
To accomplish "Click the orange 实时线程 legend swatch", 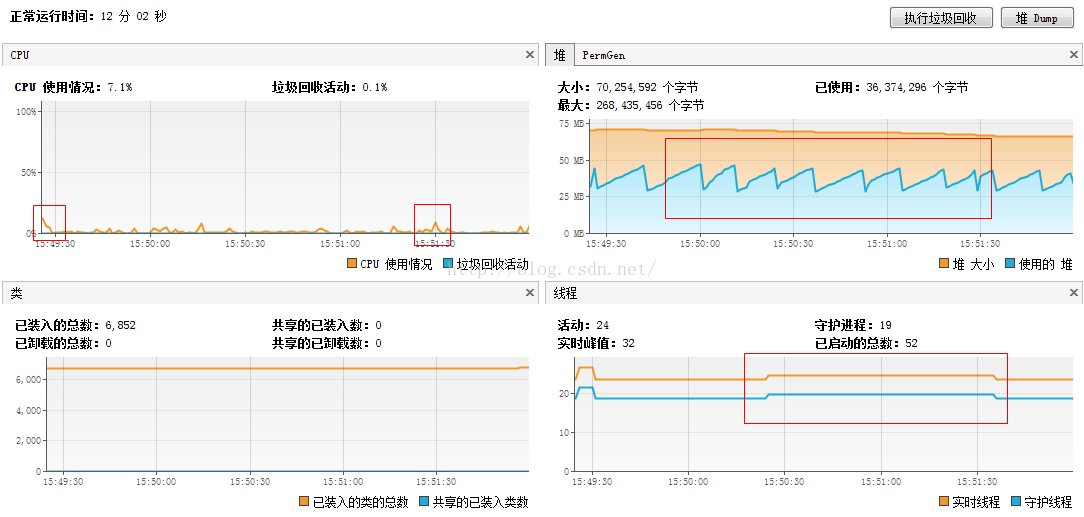I will click(x=945, y=502).
